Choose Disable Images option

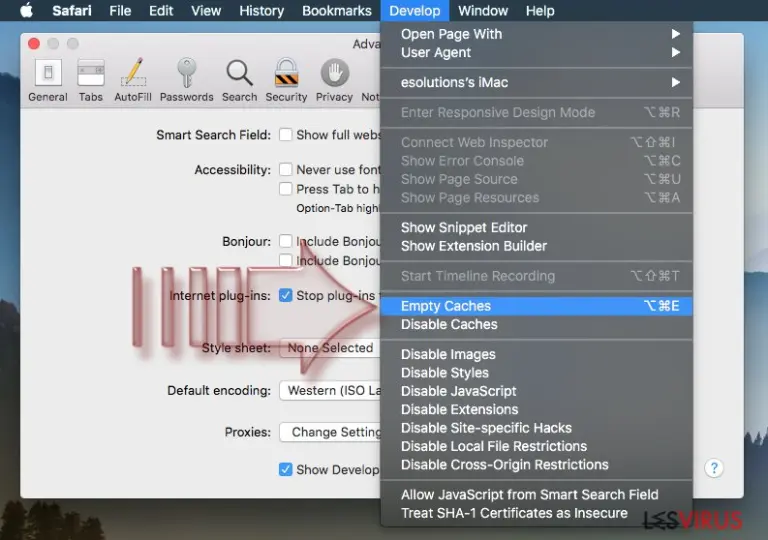click(x=536, y=354)
